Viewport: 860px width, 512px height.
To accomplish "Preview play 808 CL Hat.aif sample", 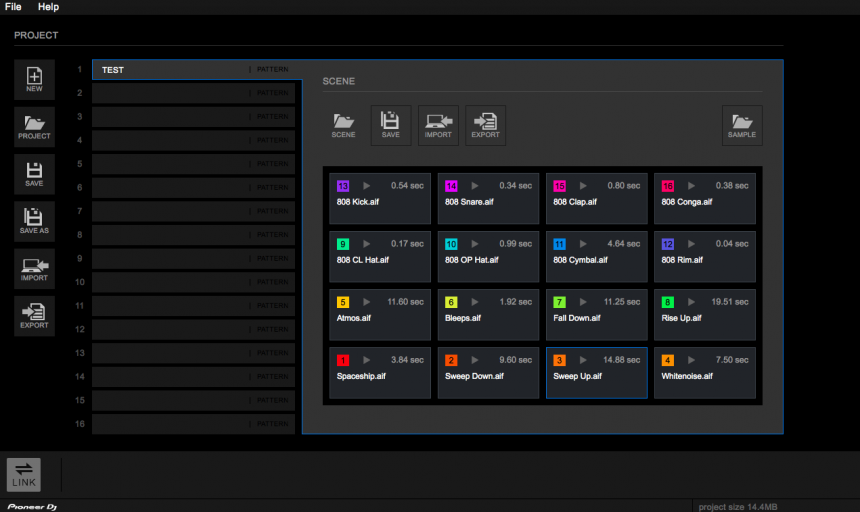I will click(366, 244).
